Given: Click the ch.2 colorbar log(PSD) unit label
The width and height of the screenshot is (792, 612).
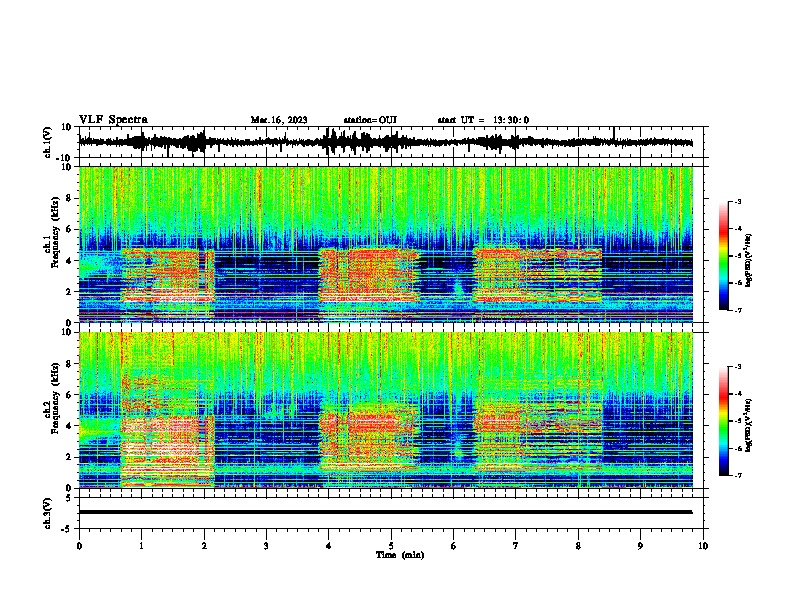Looking at the screenshot, I should pyautogui.click(x=748, y=425).
